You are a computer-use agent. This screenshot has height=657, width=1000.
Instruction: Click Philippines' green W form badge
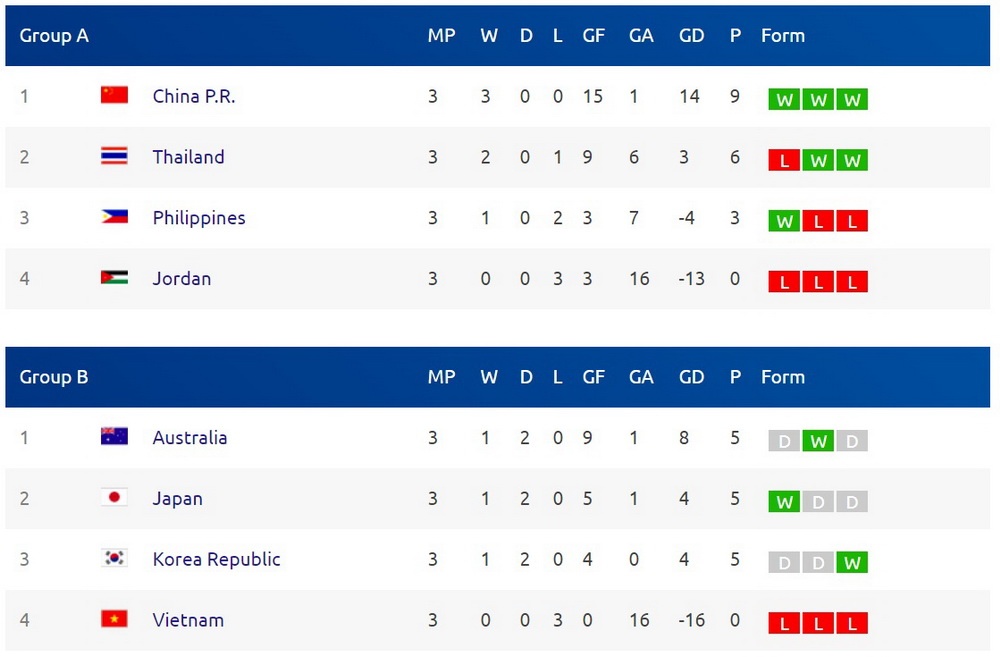pos(784,222)
